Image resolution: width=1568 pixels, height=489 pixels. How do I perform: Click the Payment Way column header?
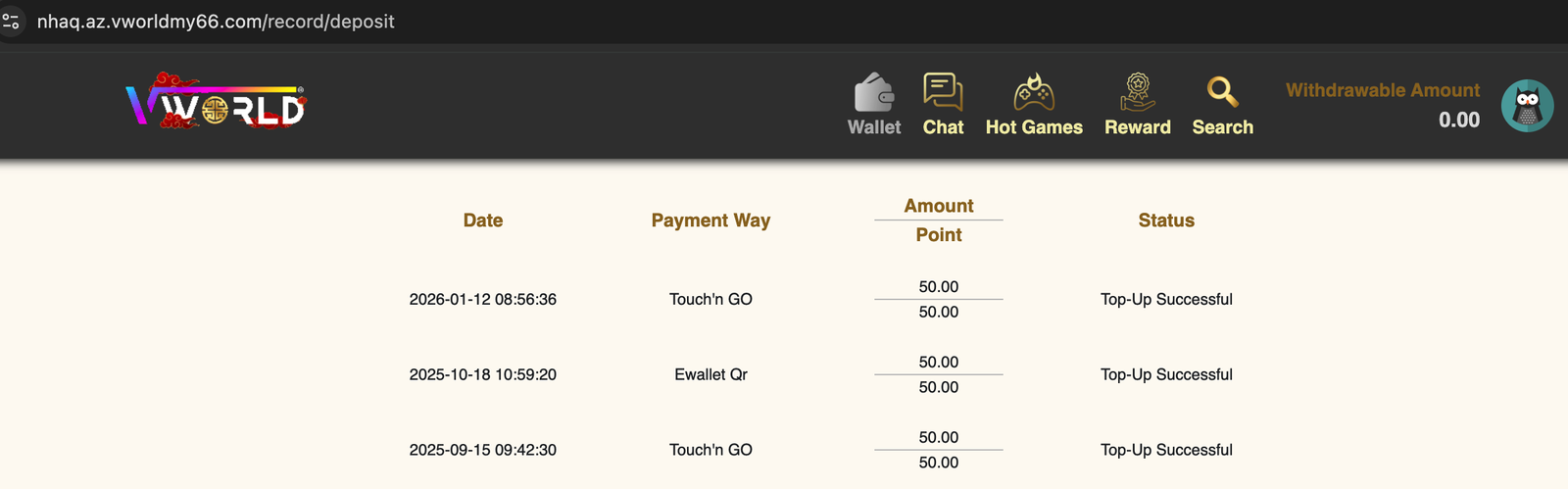pos(710,220)
